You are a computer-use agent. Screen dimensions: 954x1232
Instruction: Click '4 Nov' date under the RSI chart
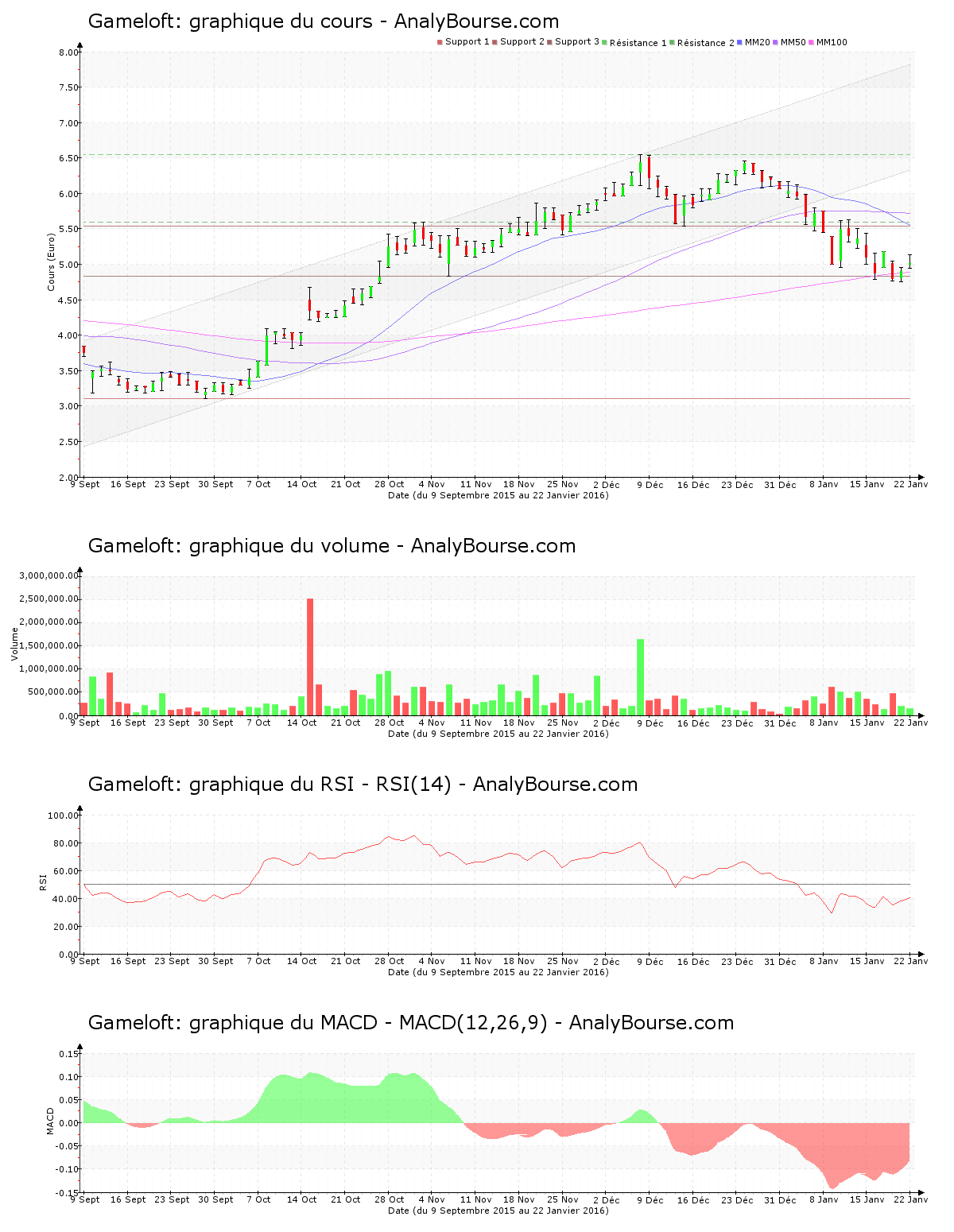(x=432, y=961)
